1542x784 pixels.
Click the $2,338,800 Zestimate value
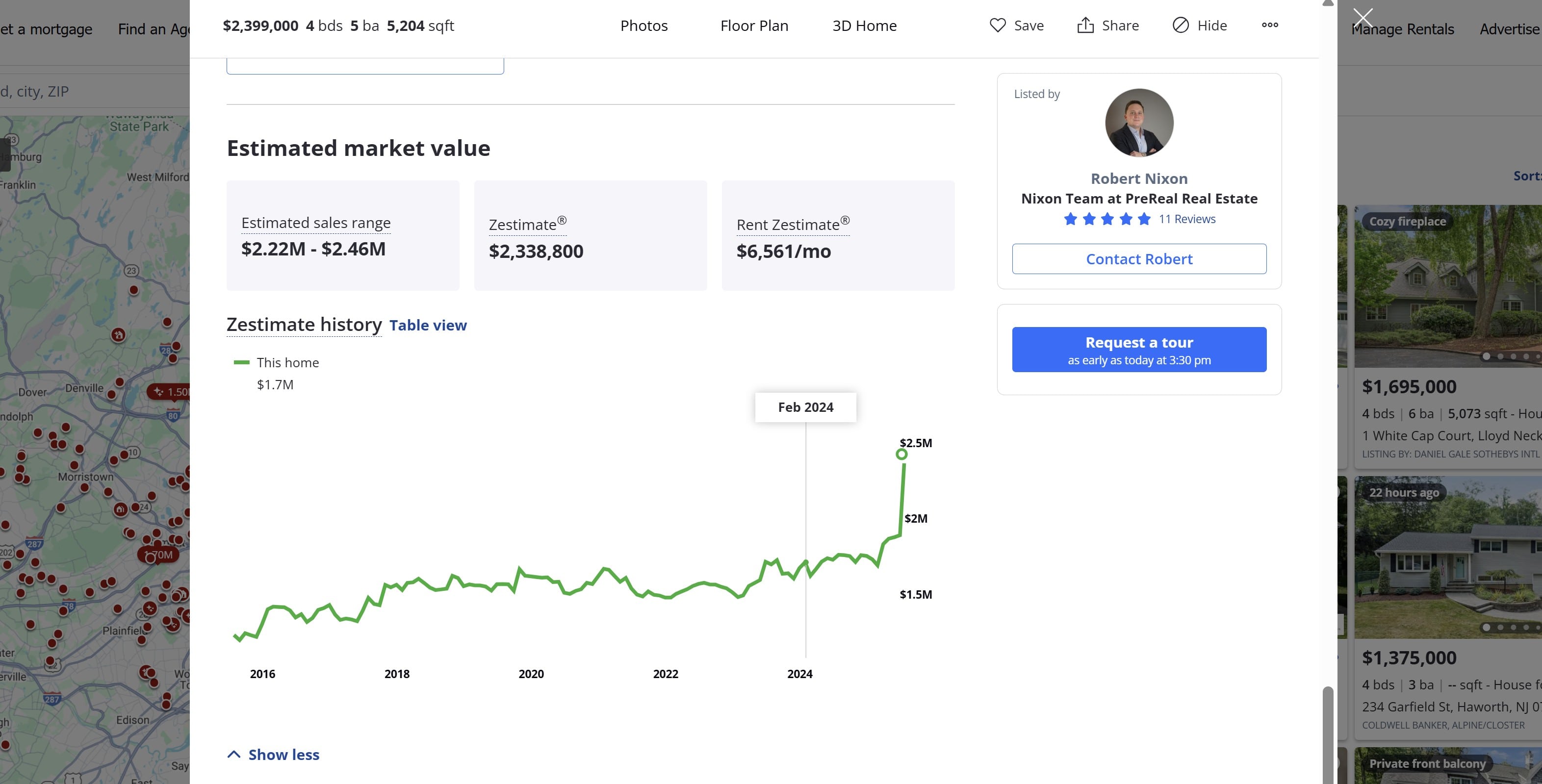click(x=536, y=251)
